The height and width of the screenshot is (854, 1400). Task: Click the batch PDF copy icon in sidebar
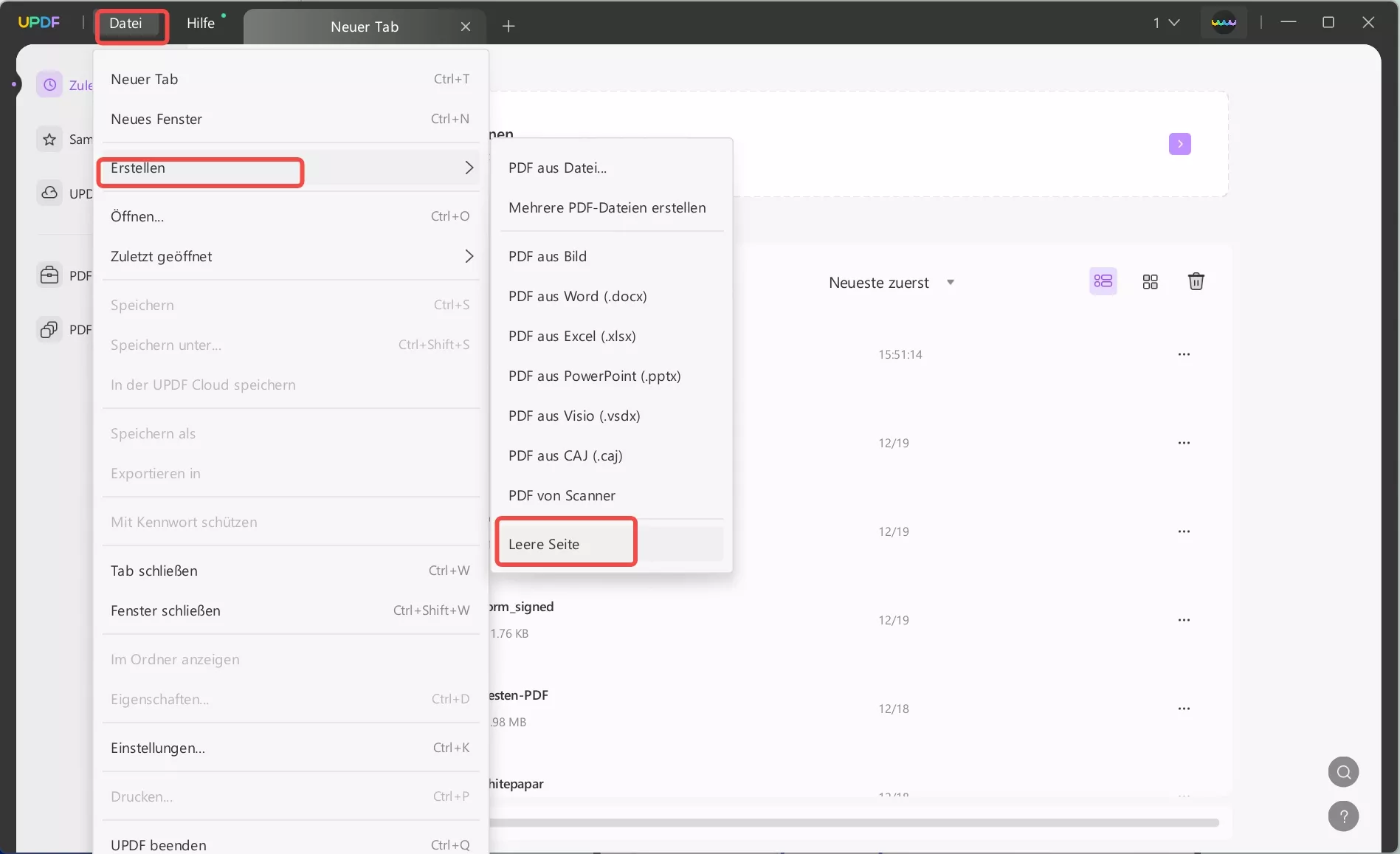tap(49, 329)
